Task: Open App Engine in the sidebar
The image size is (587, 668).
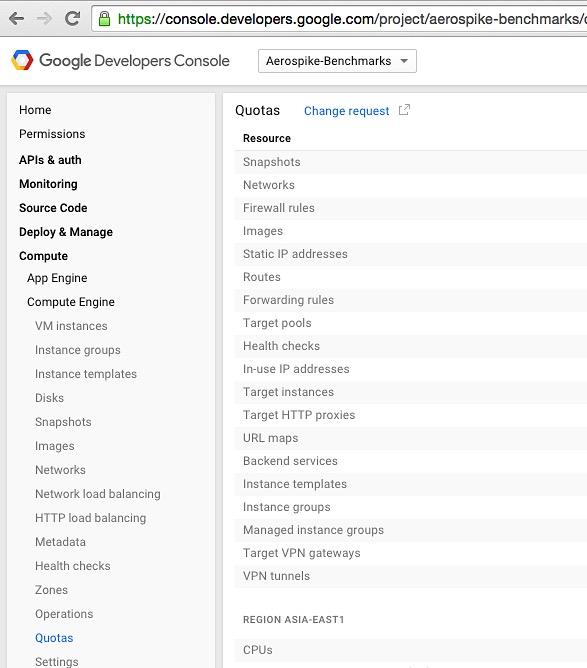Action: [x=57, y=278]
